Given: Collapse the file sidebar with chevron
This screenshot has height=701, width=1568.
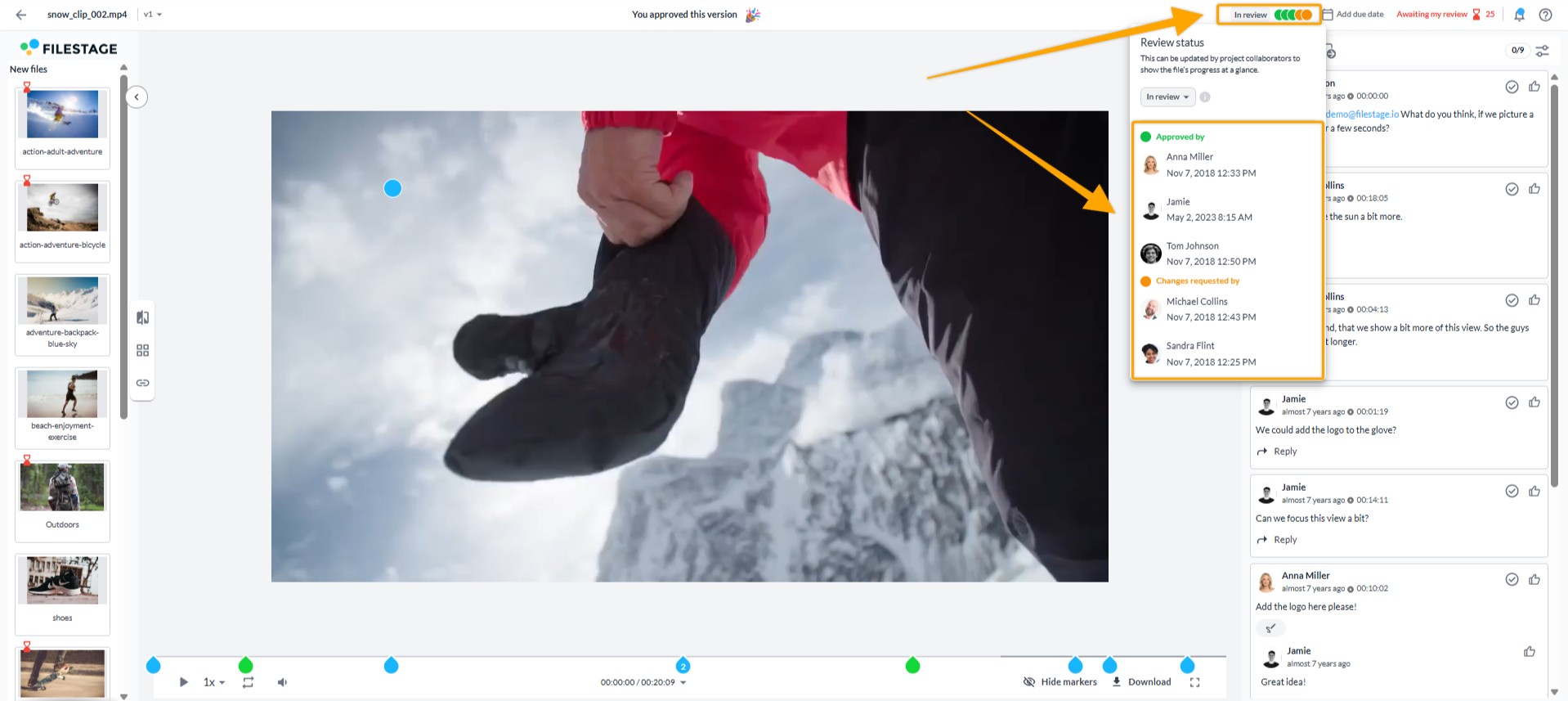Looking at the screenshot, I should tap(137, 97).
